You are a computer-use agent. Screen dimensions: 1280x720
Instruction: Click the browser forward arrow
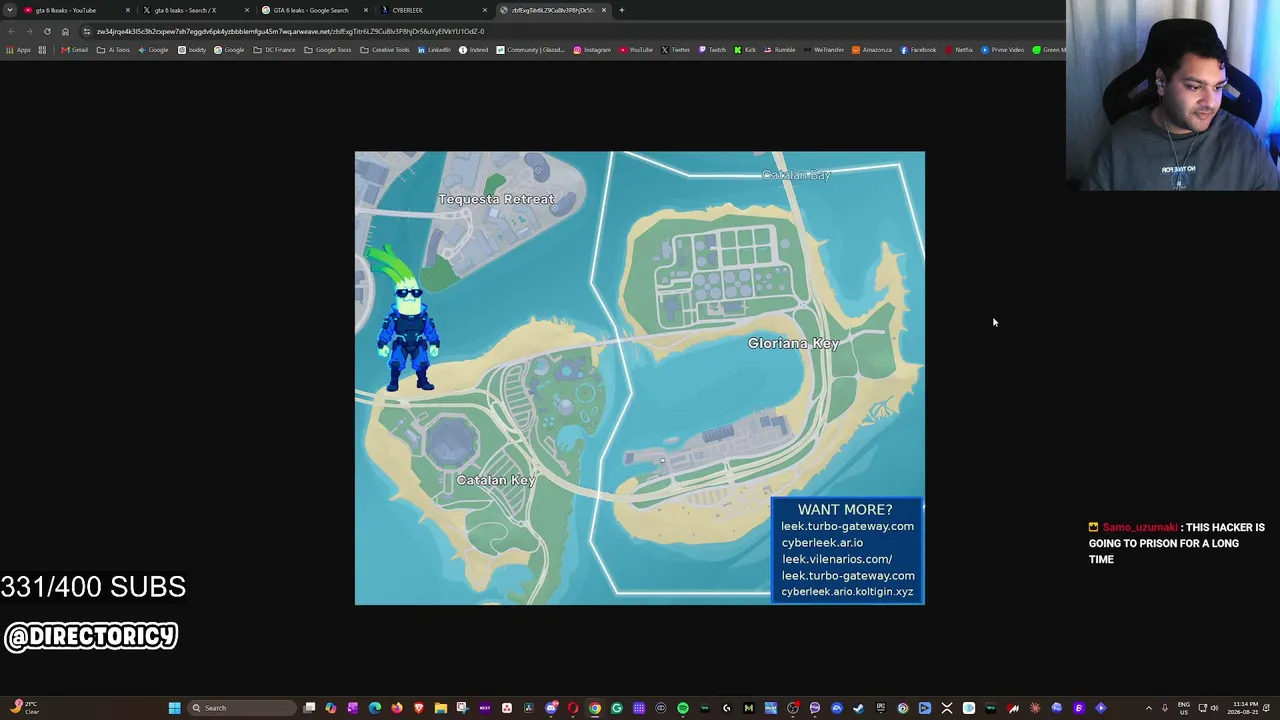pyautogui.click(x=28, y=31)
